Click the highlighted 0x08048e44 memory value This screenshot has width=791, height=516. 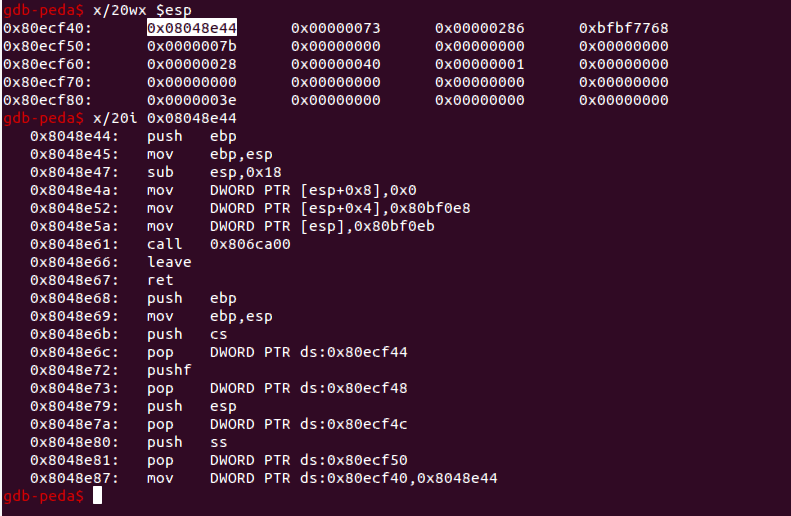coord(192,28)
